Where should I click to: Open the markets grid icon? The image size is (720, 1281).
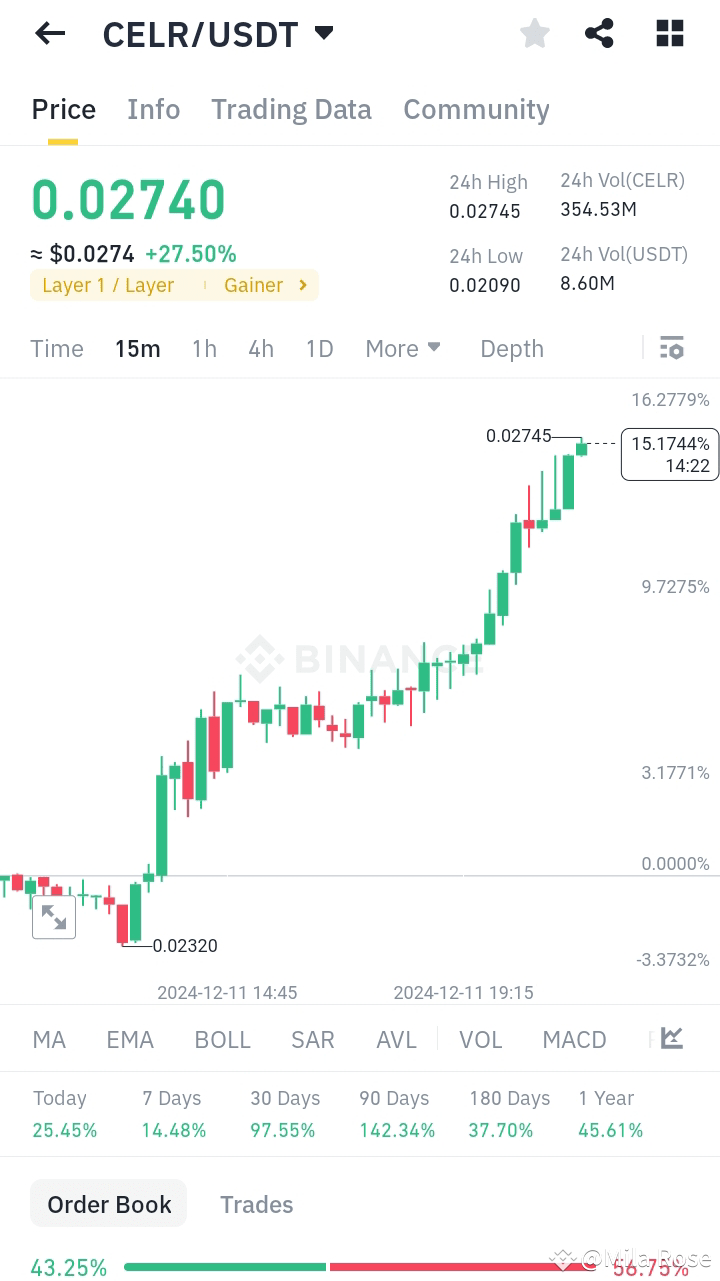[669, 33]
